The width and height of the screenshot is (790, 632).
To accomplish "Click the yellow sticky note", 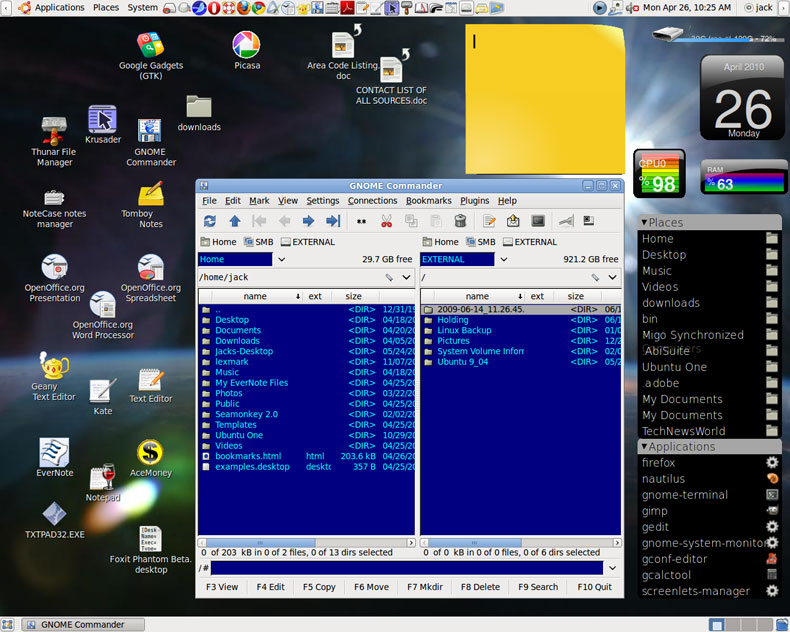I will click(x=544, y=100).
